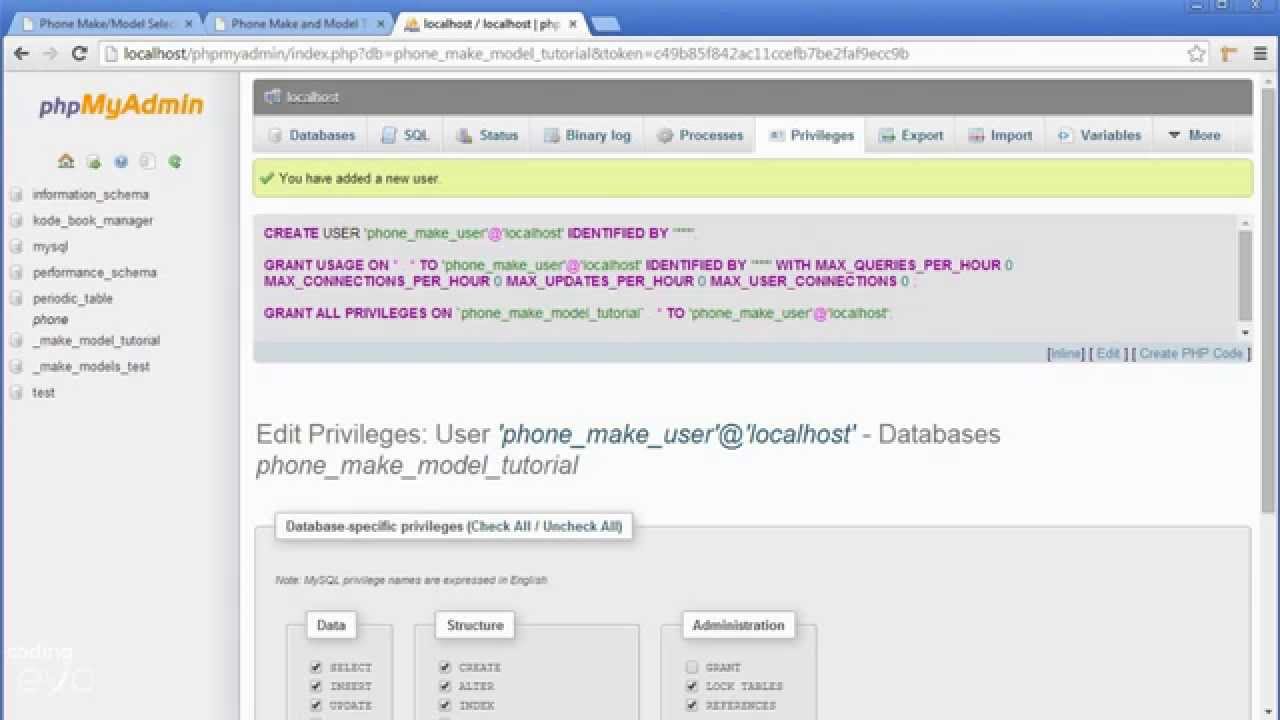The height and width of the screenshot is (720, 1280).
Task: Click the localhost breadcrumb link
Action: (x=312, y=97)
